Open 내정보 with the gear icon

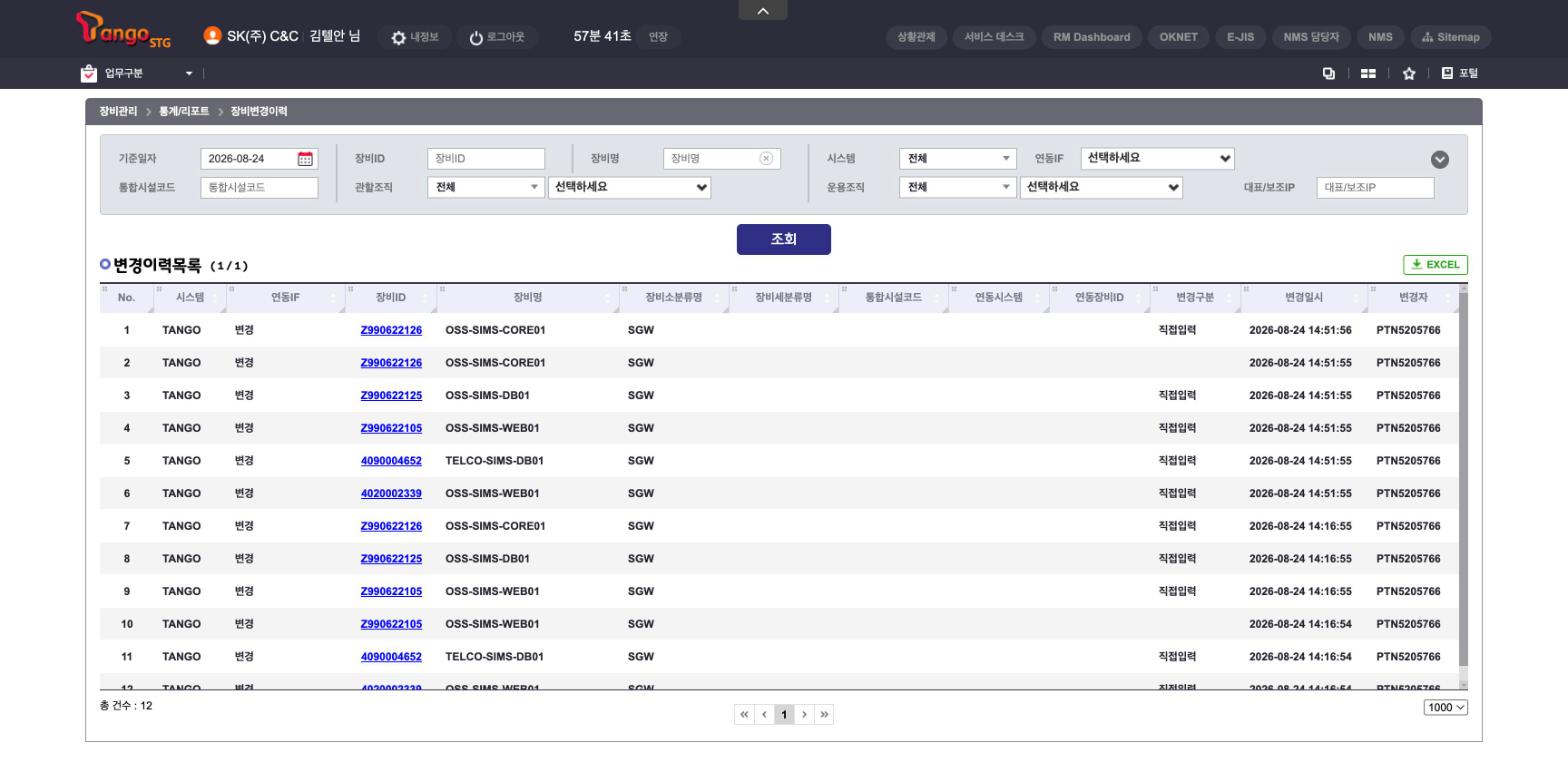414,37
